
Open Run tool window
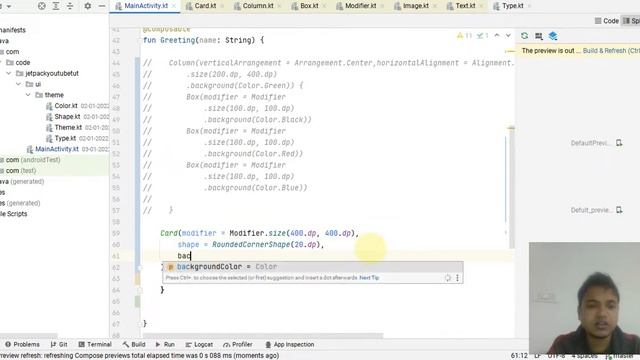(x=165, y=344)
